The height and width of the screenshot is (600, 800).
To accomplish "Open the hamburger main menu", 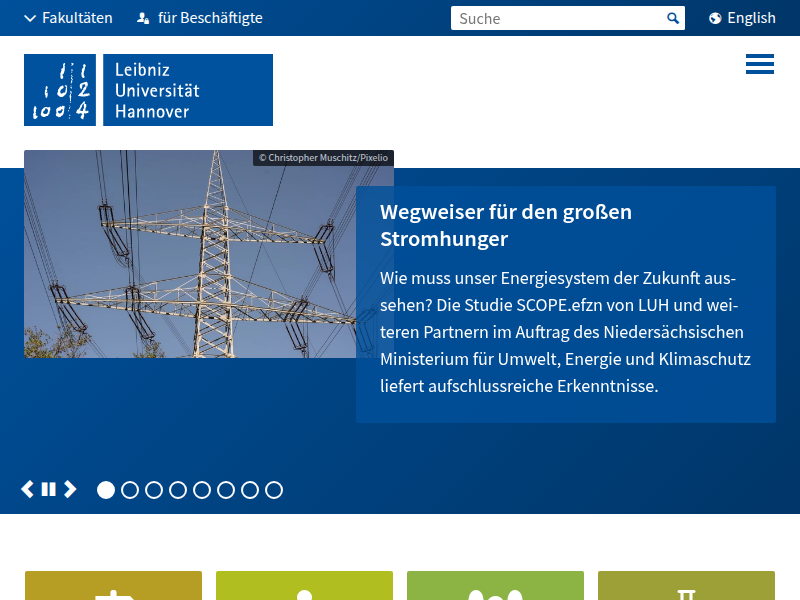I will 760,64.
